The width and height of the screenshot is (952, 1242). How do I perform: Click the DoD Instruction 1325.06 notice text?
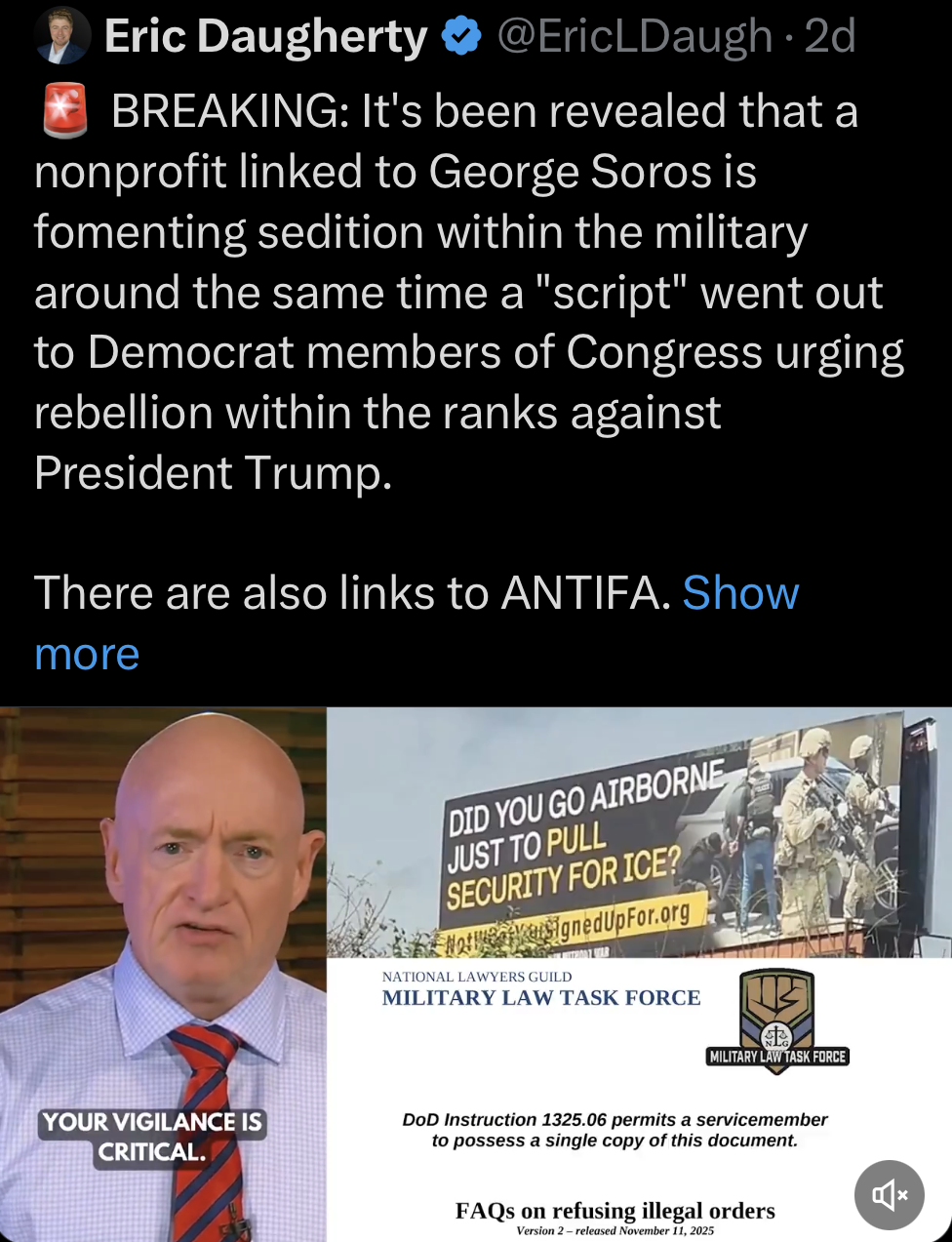pos(615,1130)
